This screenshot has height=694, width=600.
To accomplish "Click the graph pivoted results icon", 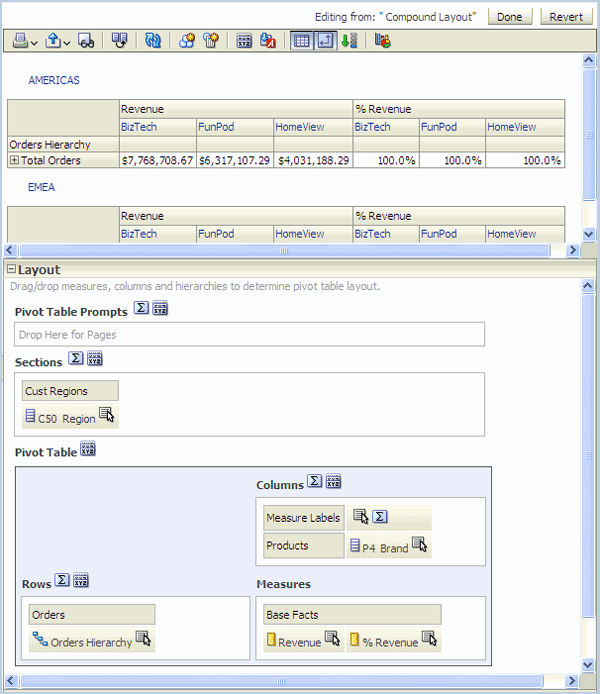I will click(x=383, y=41).
